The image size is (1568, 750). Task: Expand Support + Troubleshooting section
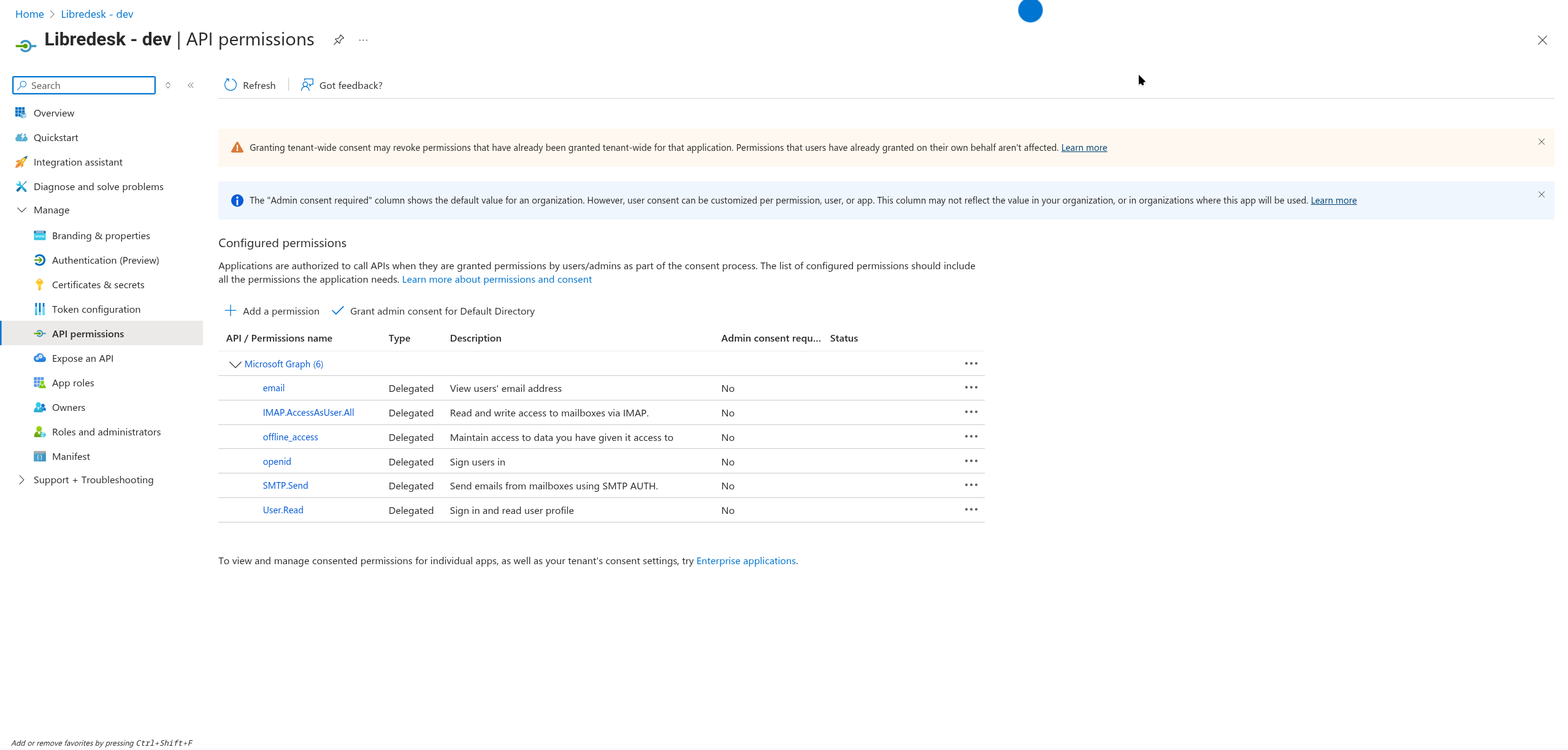click(x=21, y=480)
